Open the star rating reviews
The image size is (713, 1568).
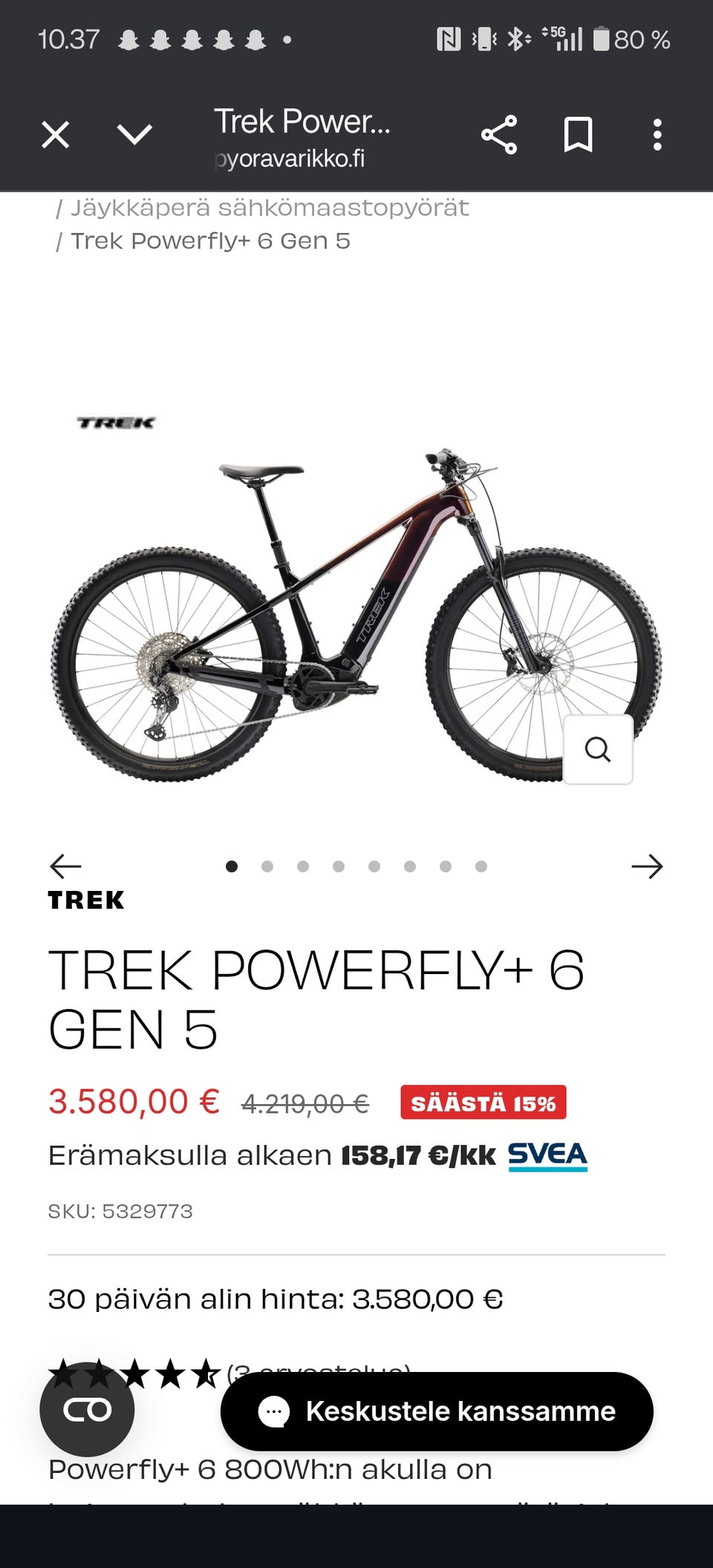click(135, 1373)
